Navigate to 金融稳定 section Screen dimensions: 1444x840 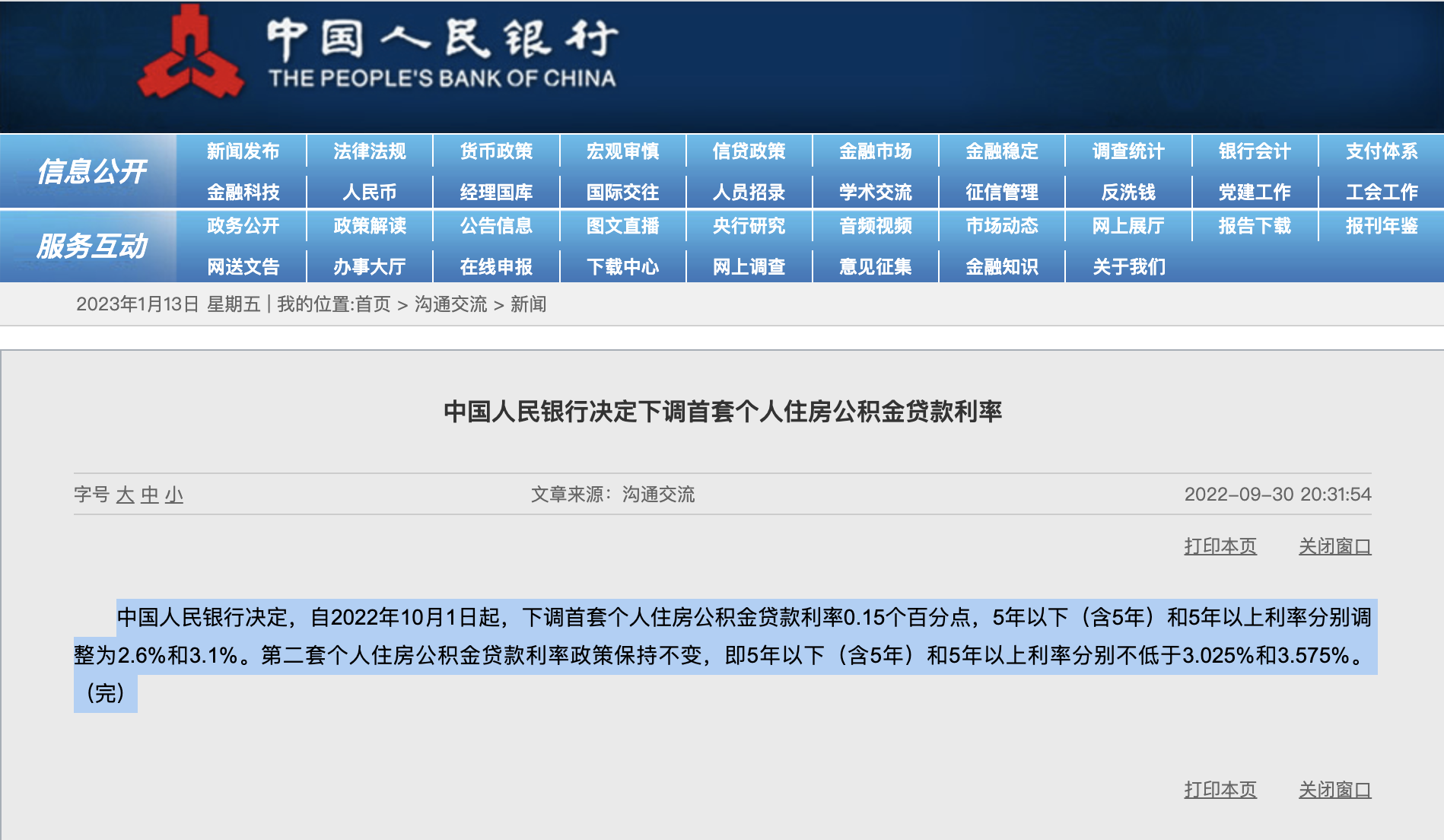pos(1002,151)
